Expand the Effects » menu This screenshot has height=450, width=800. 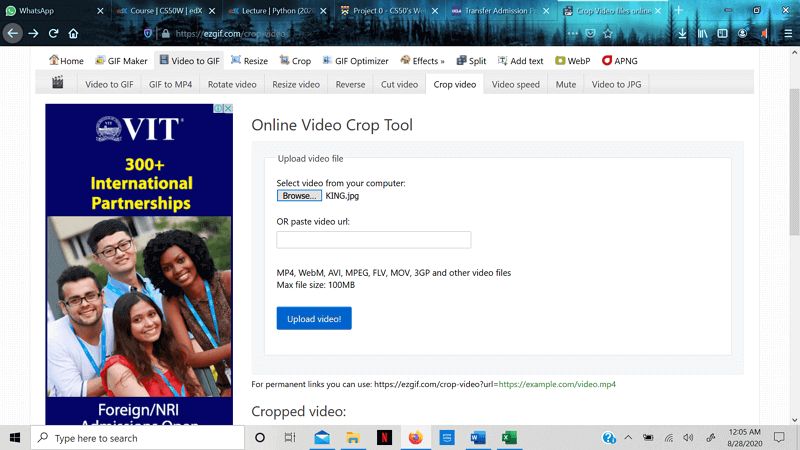pos(422,61)
